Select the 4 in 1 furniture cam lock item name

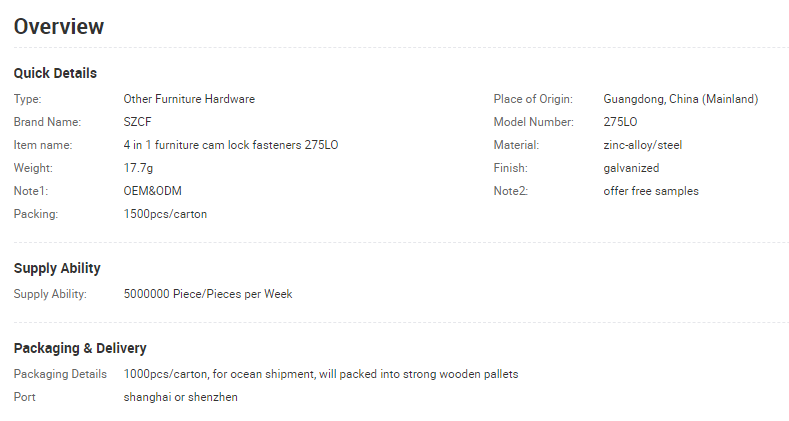(x=231, y=145)
